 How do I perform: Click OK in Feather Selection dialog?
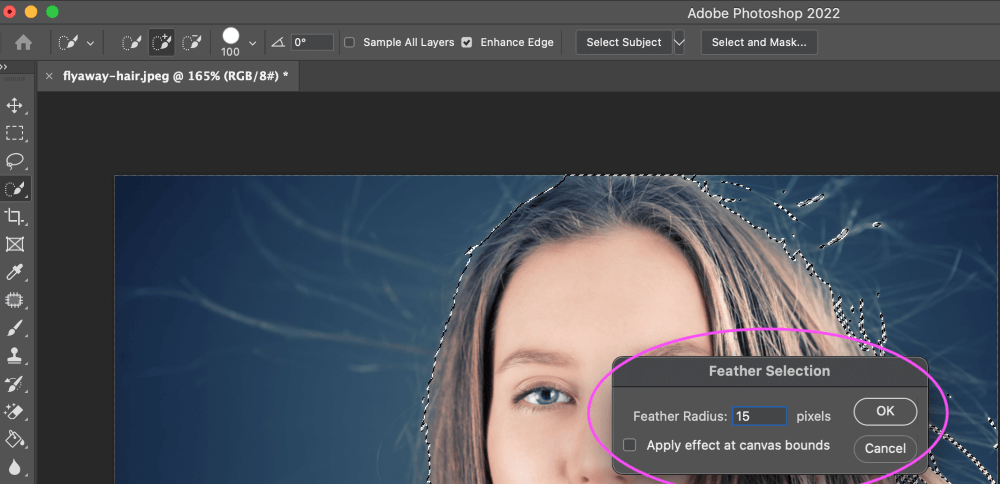pyautogui.click(x=885, y=412)
